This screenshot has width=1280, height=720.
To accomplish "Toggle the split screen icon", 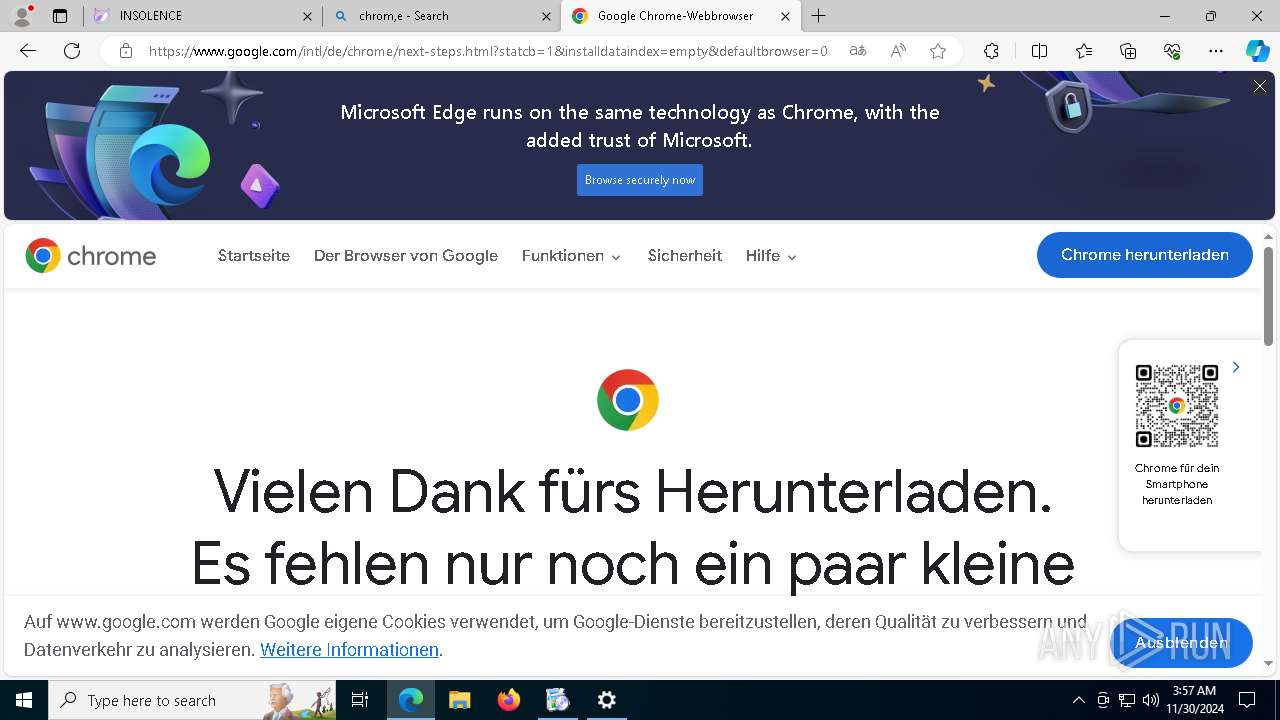I will (x=1039, y=51).
